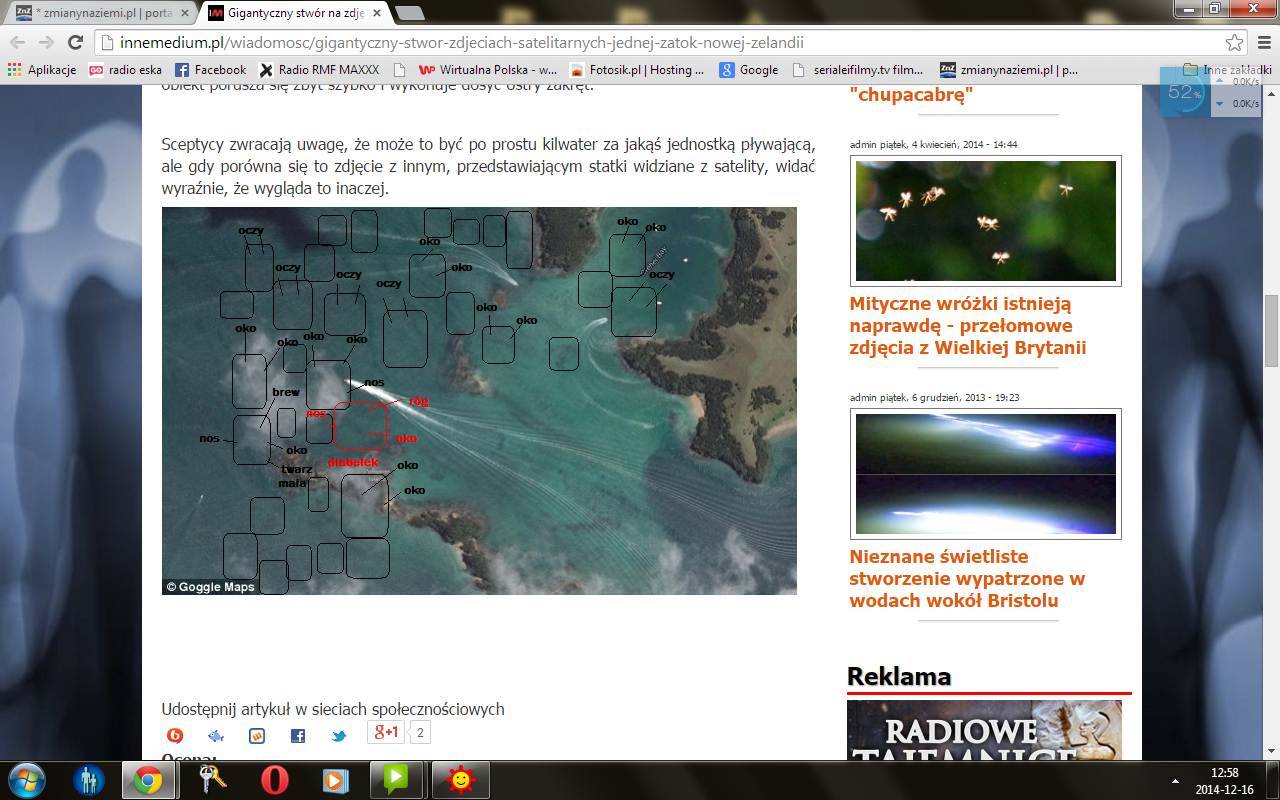Open the fairies article thumbnail image
The image size is (1280, 800).
coord(985,221)
